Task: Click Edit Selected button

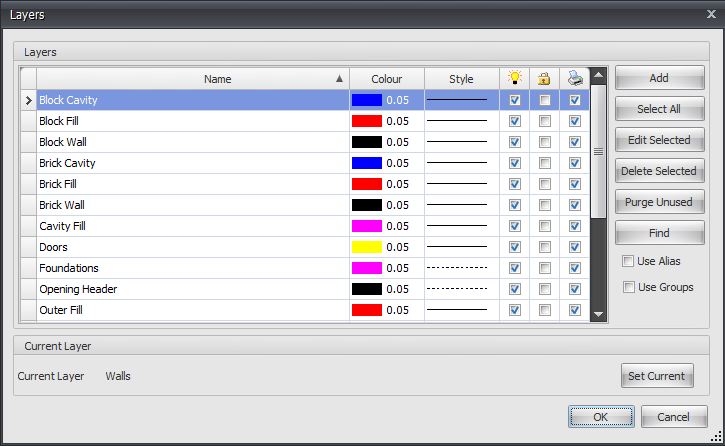Action: 659,140
